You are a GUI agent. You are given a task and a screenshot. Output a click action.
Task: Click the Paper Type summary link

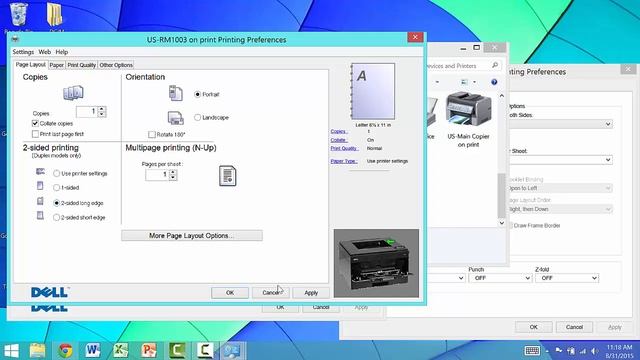point(344,161)
